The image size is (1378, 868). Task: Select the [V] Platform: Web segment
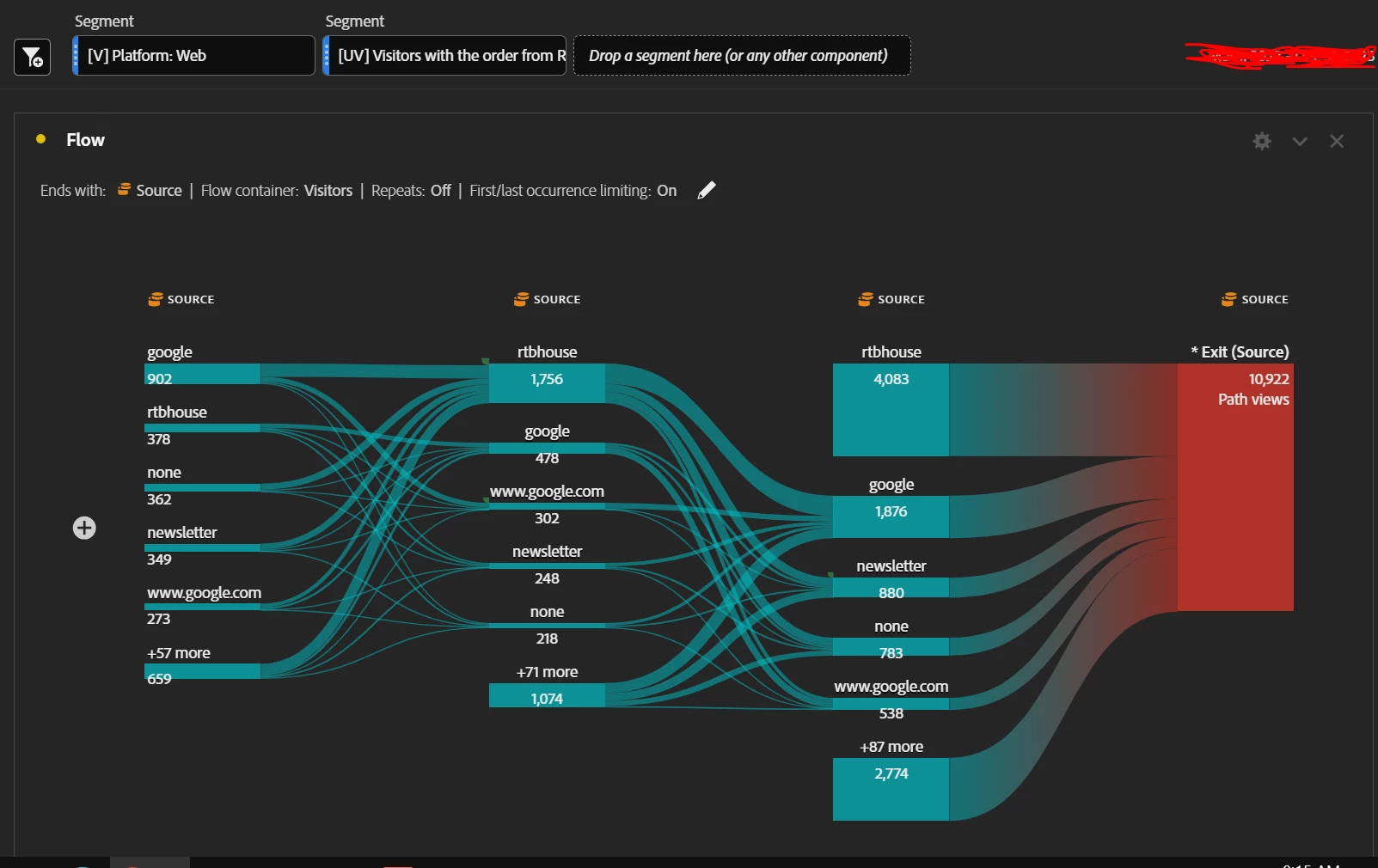pyautogui.click(x=193, y=55)
